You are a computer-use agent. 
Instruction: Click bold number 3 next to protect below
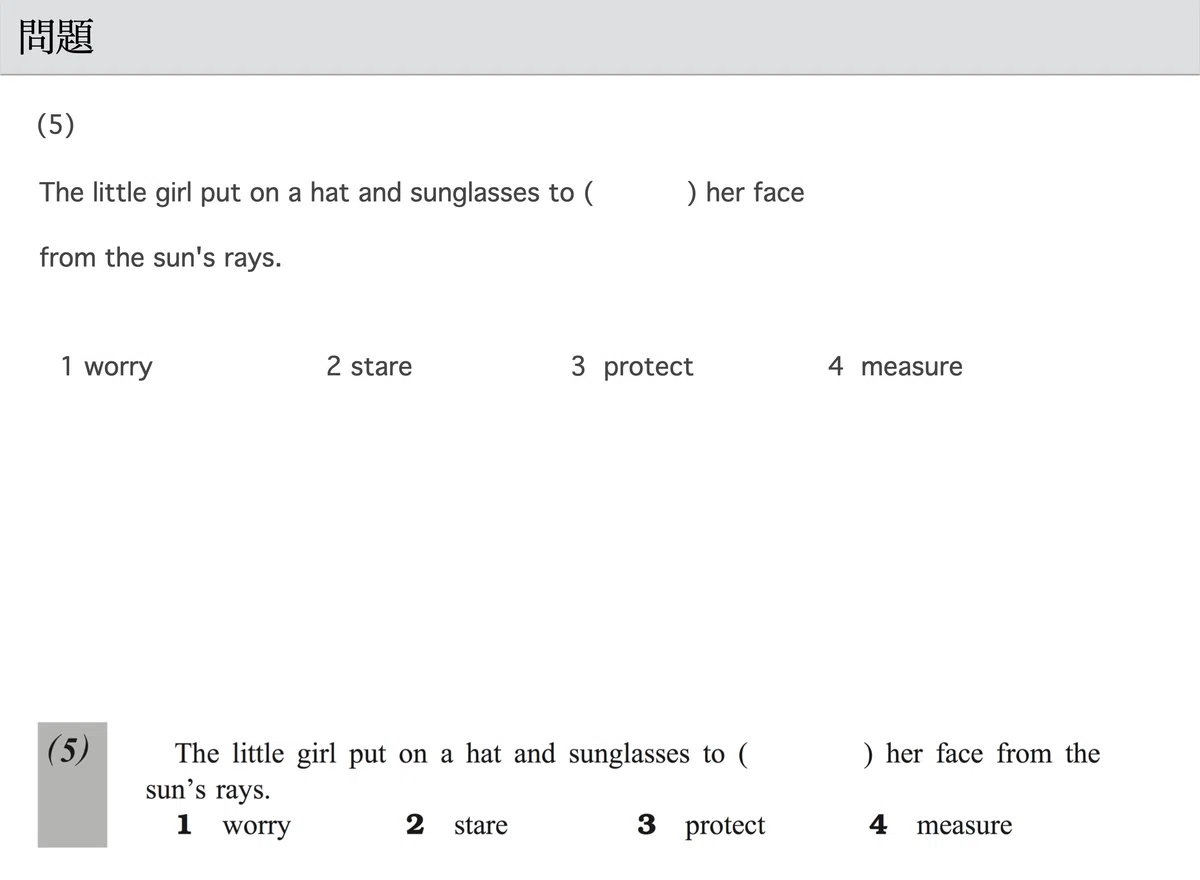coord(647,825)
